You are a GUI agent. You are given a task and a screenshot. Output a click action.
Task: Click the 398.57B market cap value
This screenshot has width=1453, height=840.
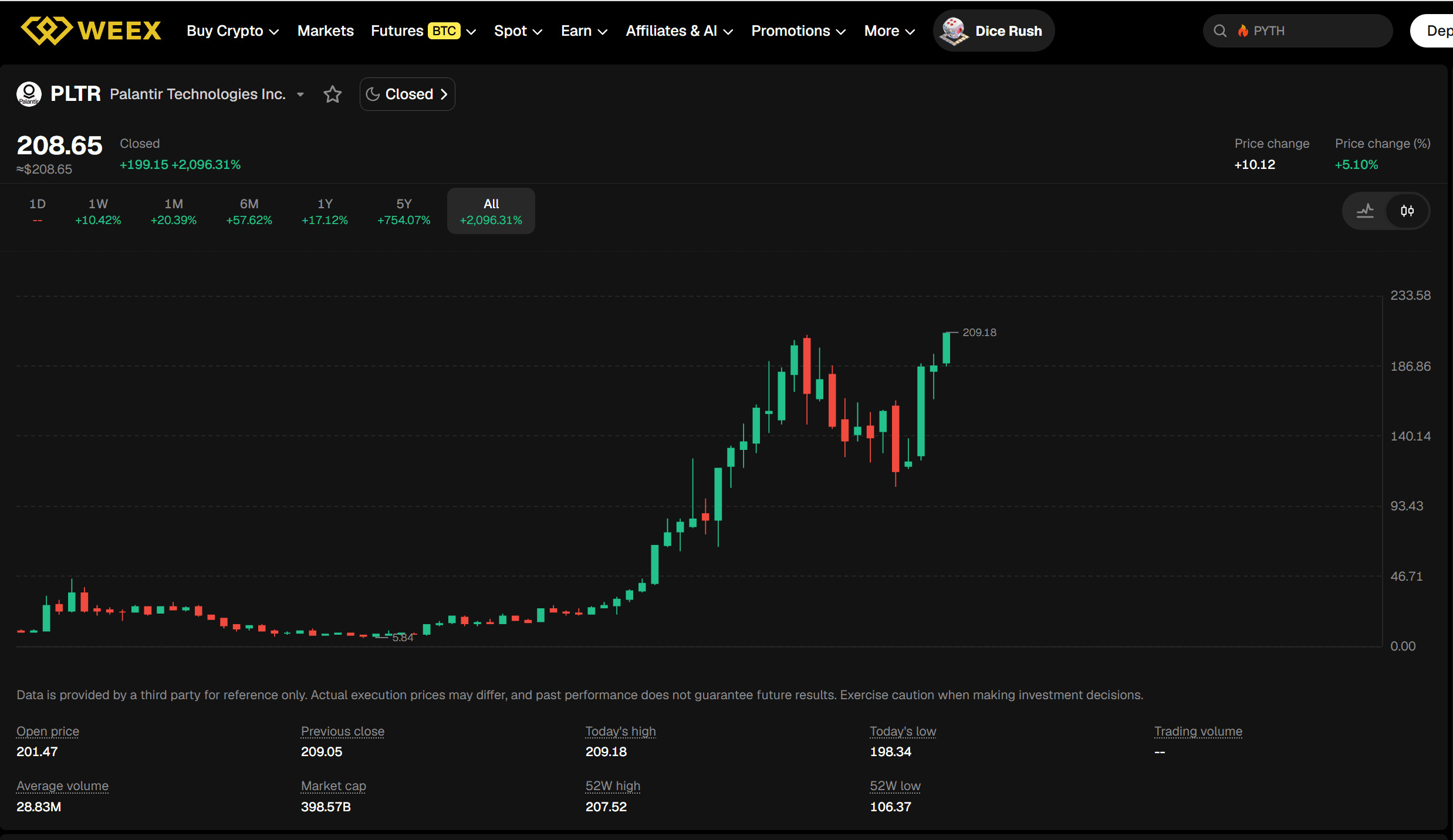(x=326, y=807)
